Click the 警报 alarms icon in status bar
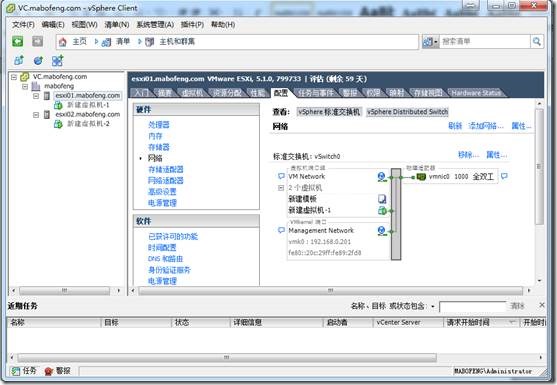The width and height of the screenshot is (557, 385). click(x=49, y=372)
